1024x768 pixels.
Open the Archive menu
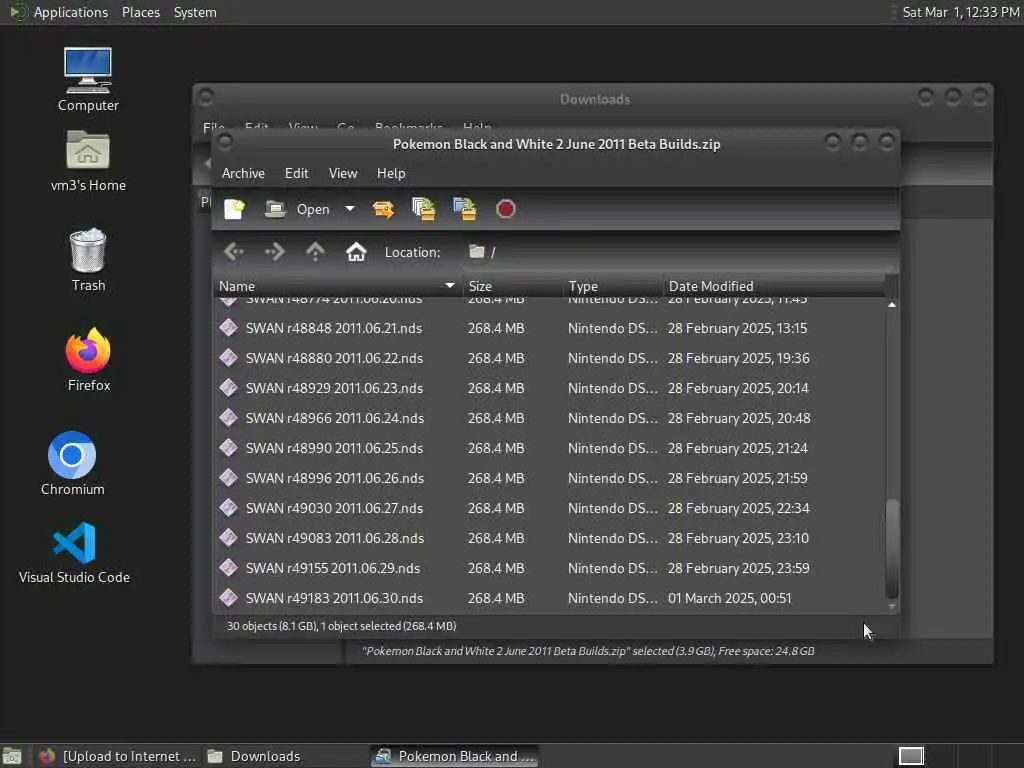[243, 173]
